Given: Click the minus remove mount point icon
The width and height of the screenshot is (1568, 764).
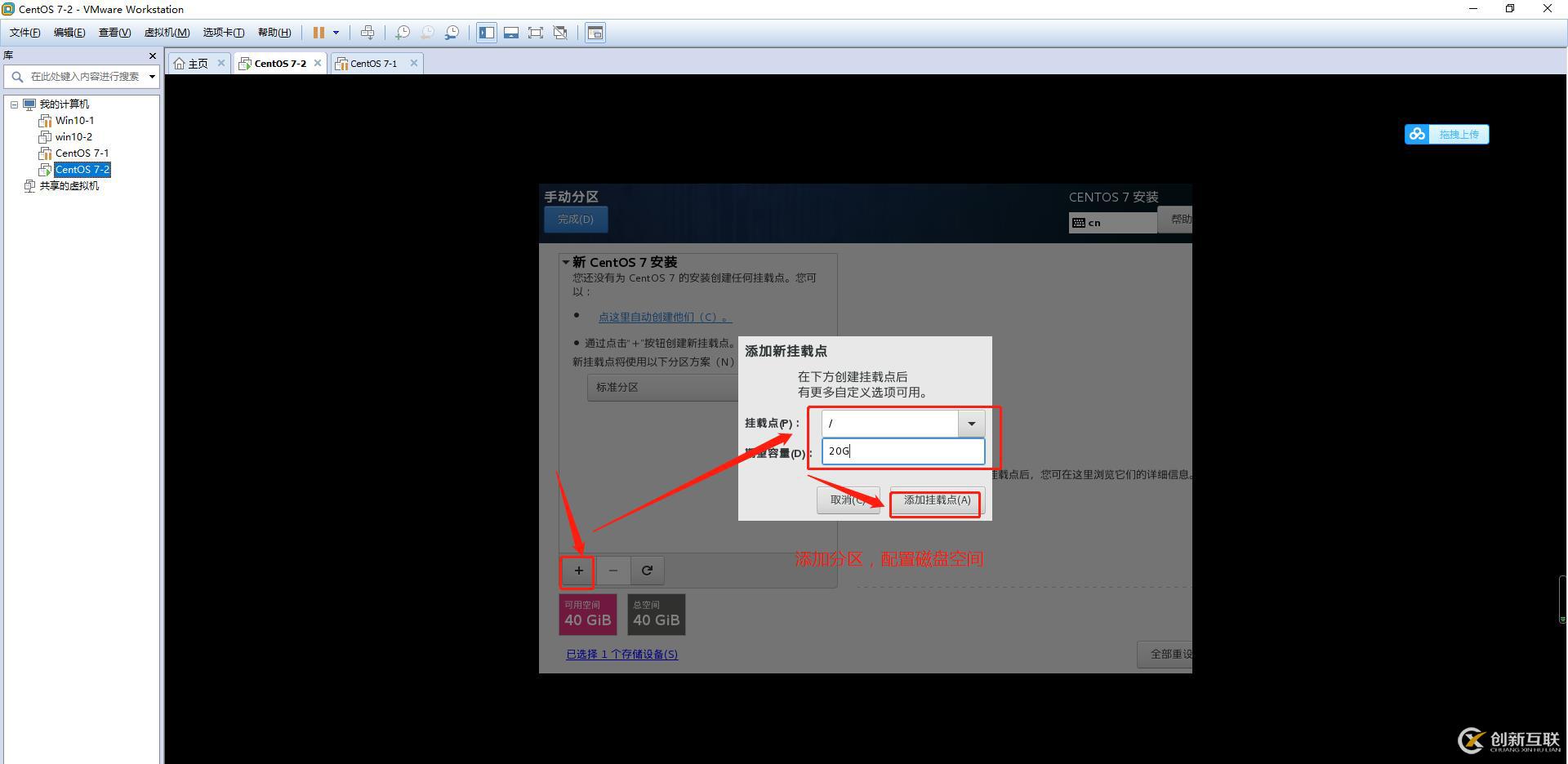Looking at the screenshot, I should point(613,571).
